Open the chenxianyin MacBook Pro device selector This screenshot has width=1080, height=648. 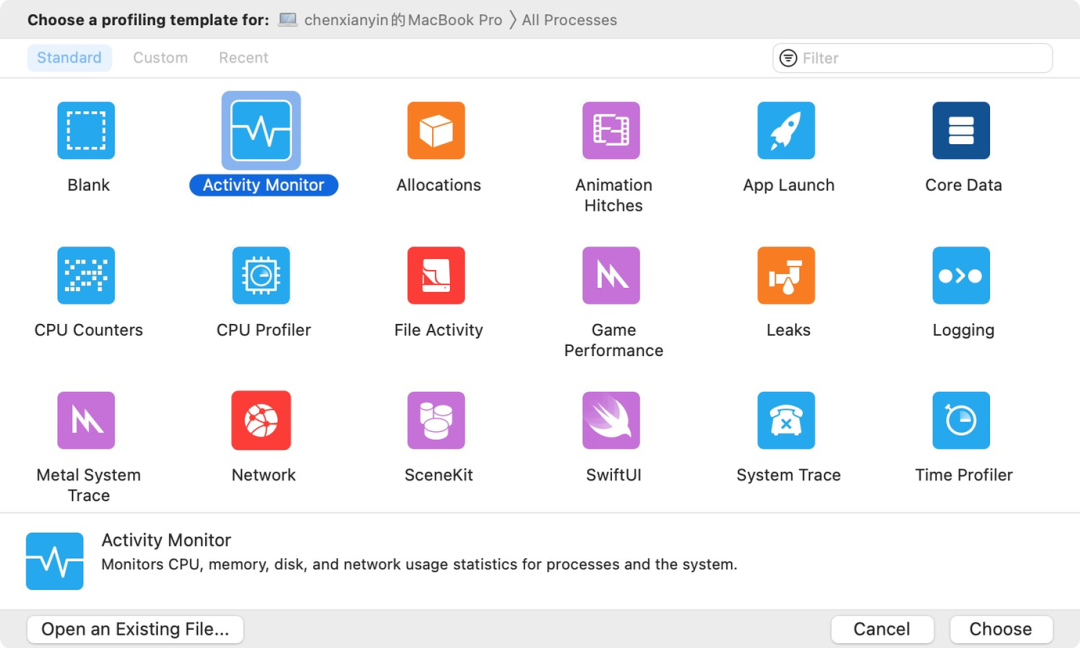pyautogui.click(x=403, y=20)
